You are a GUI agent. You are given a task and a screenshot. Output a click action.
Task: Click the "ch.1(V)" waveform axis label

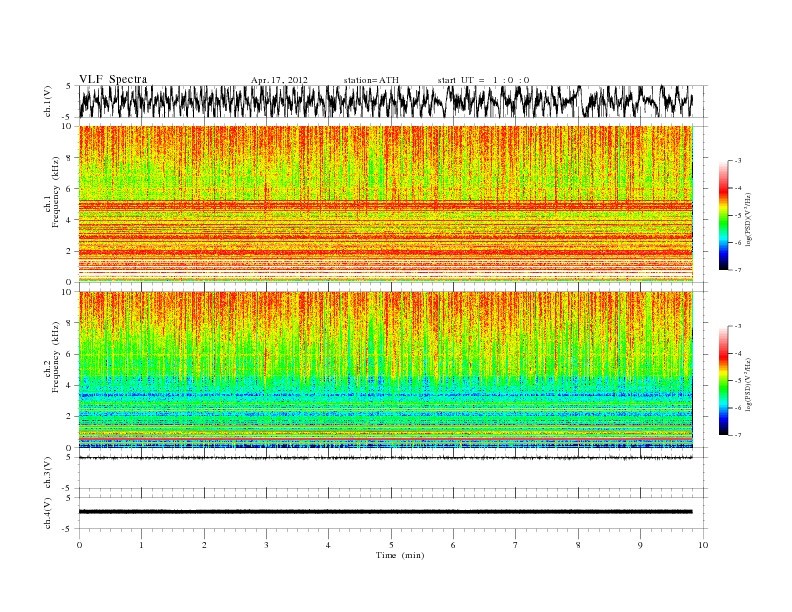48,101
